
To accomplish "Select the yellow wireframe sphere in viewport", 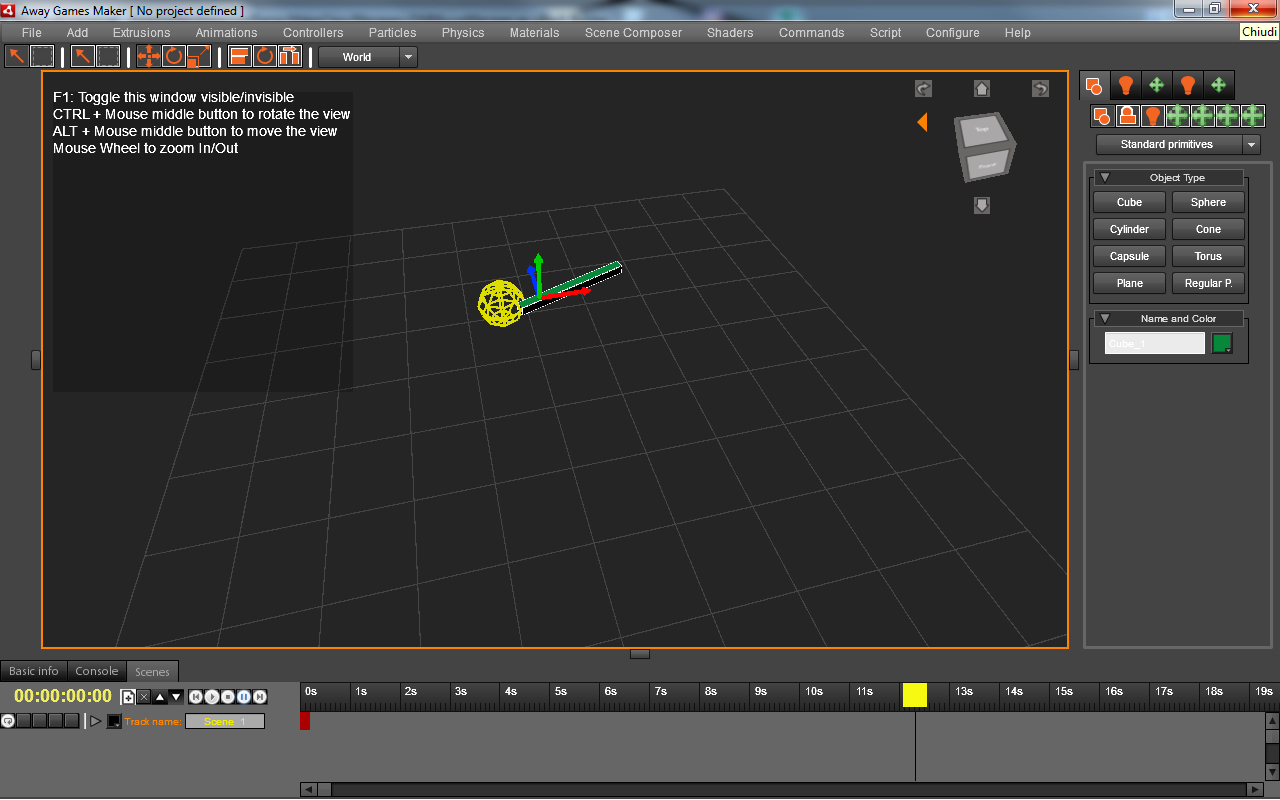I will click(x=500, y=303).
